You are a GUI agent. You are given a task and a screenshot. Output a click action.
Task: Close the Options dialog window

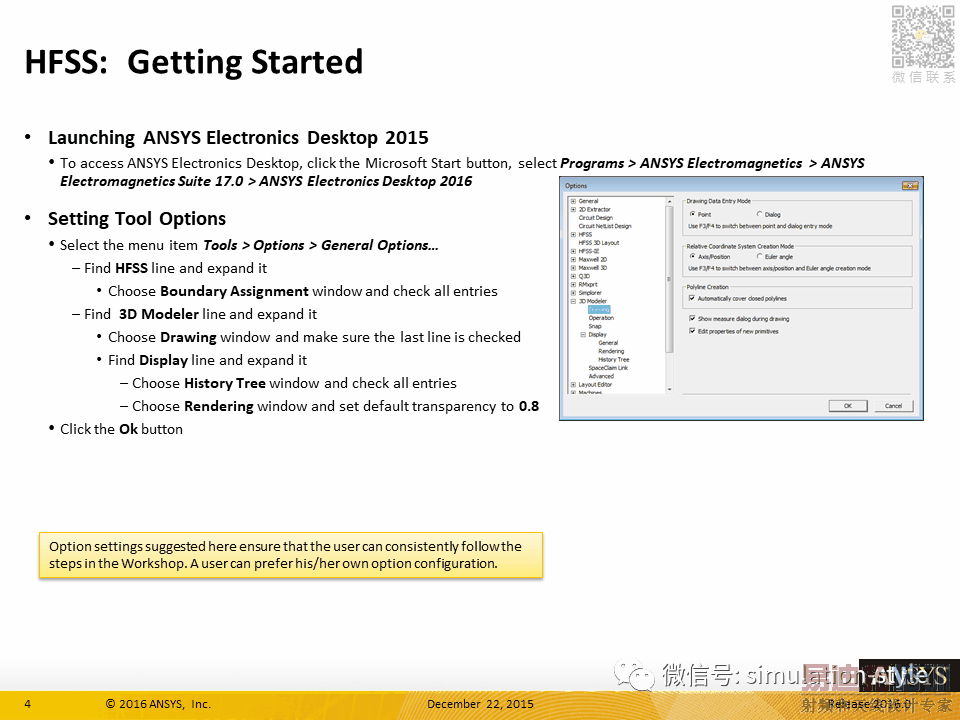tap(909, 186)
